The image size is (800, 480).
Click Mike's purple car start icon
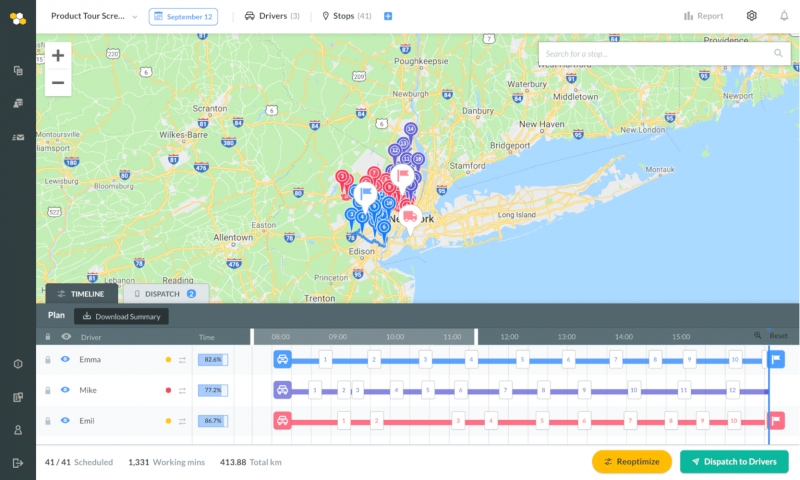click(x=283, y=390)
